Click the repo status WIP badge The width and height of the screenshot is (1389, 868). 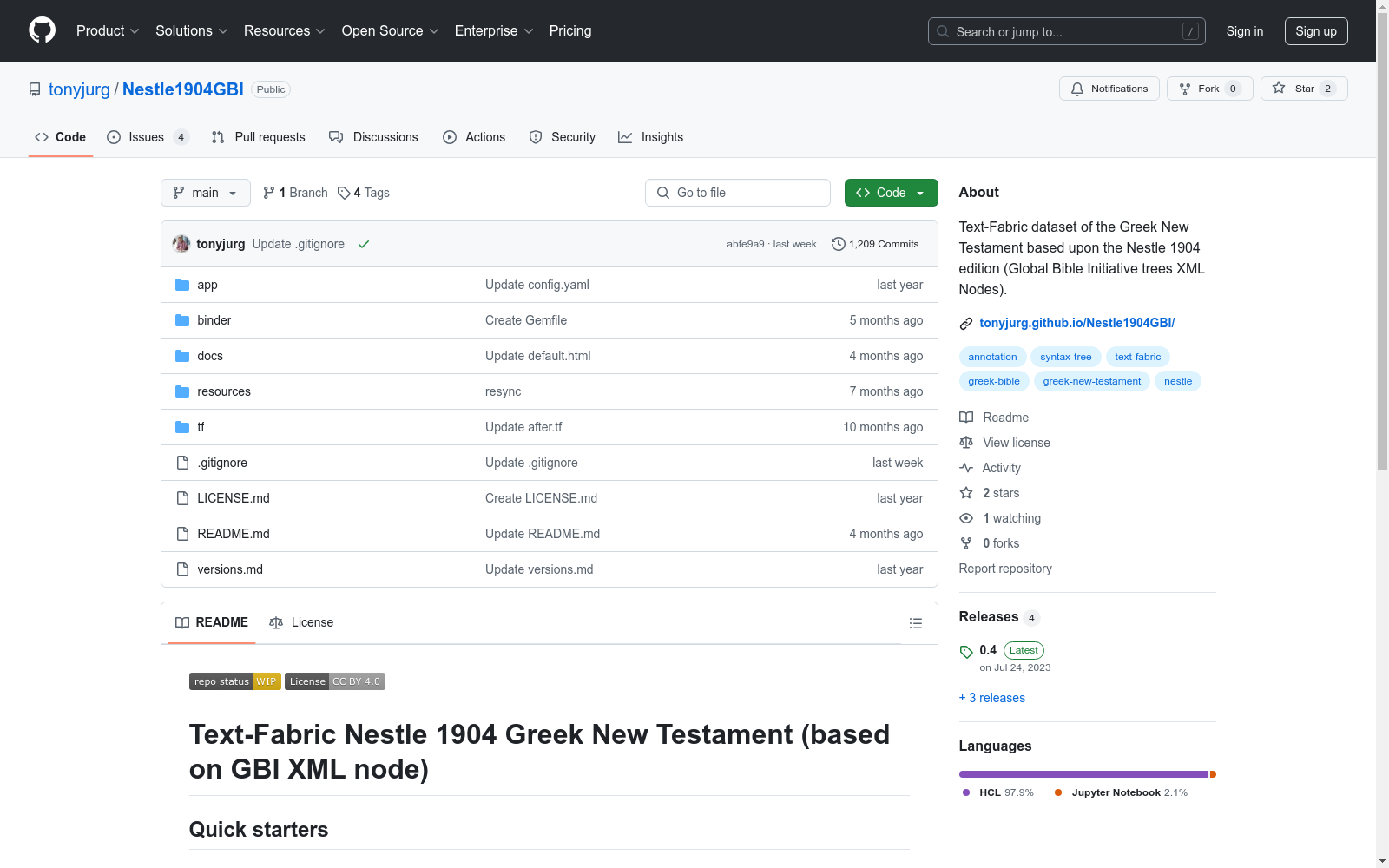click(234, 681)
